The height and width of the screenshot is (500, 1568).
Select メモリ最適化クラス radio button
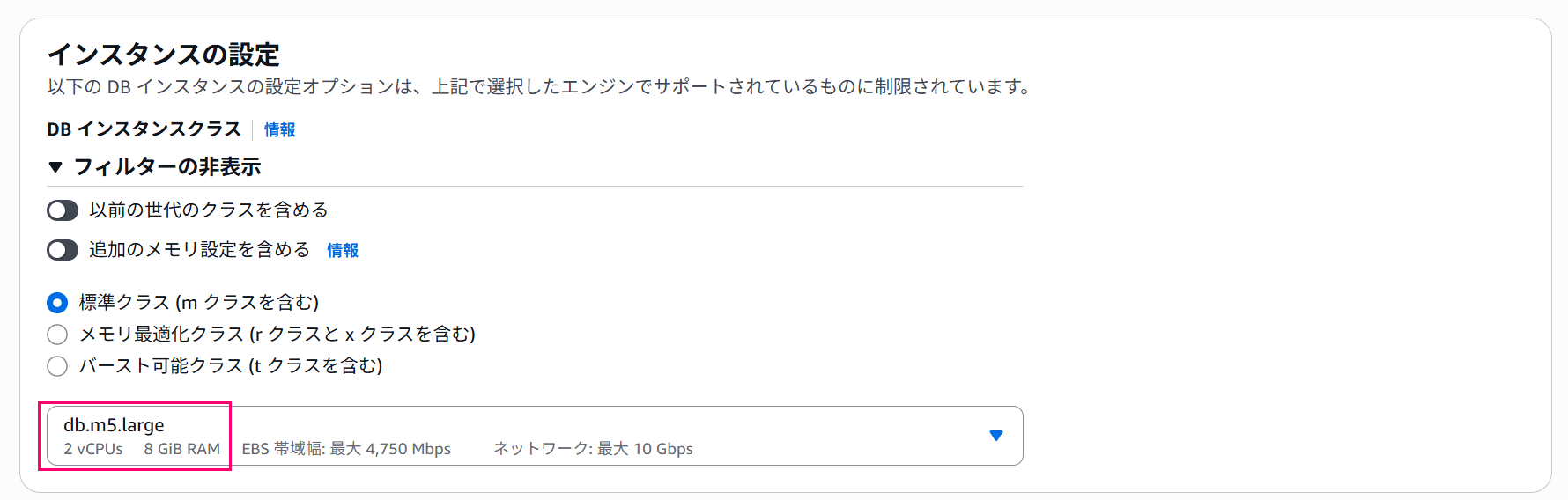(x=57, y=335)
